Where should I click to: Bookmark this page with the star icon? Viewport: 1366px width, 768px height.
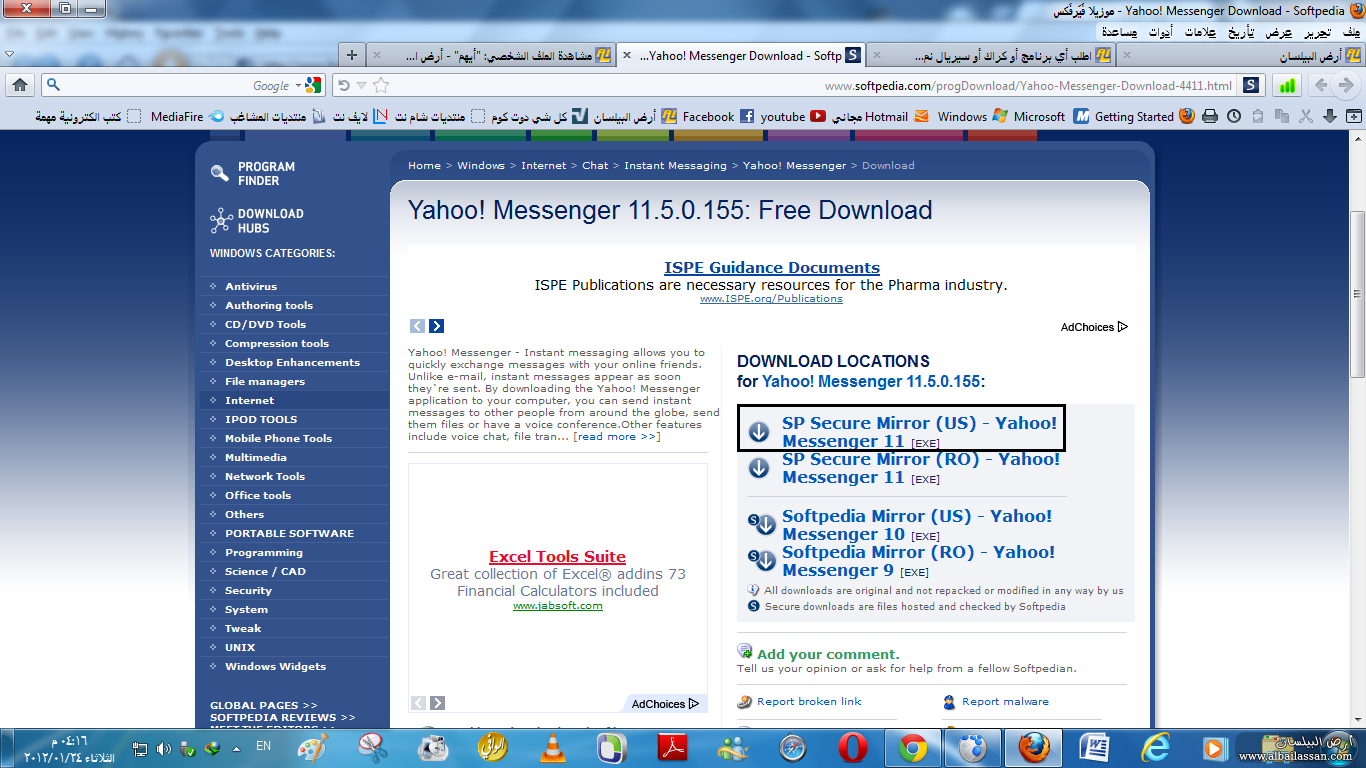381,86
